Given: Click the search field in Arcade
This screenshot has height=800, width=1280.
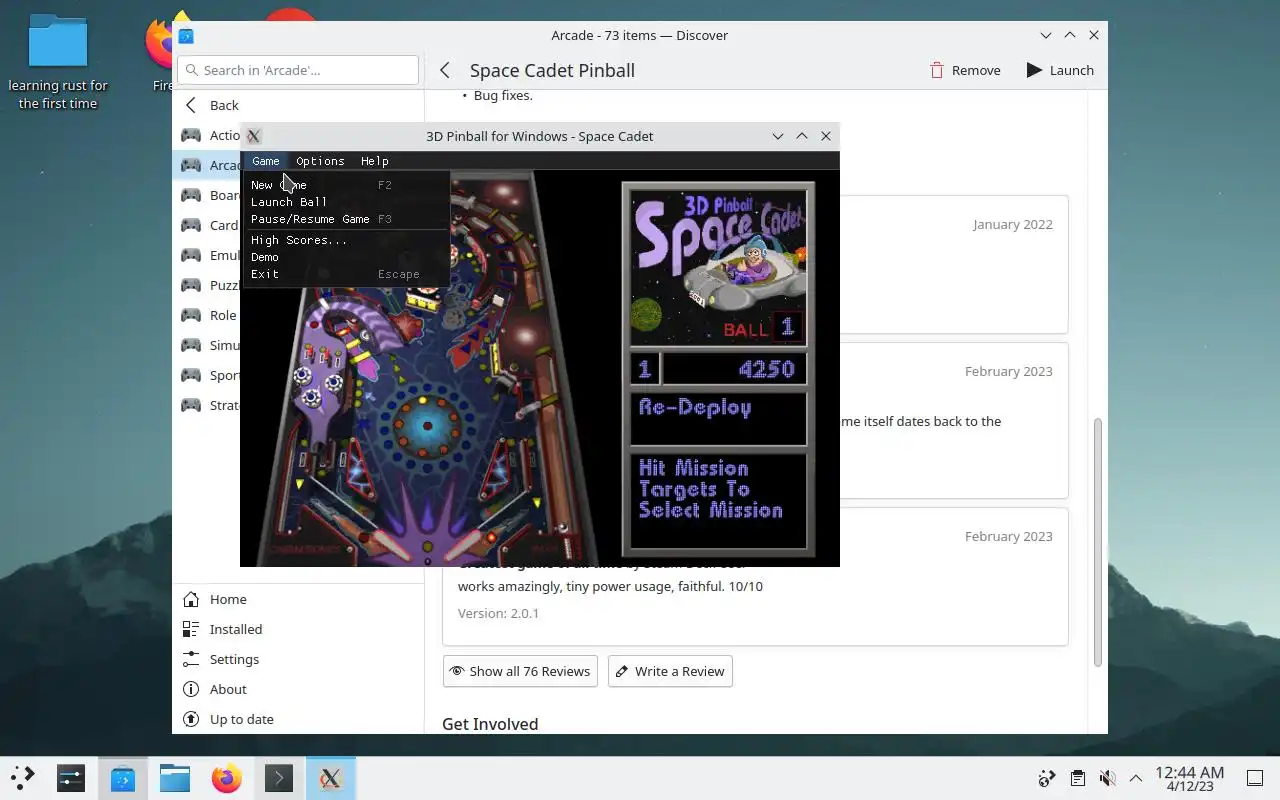Looking at the screenshot, I should pos(298,70).
